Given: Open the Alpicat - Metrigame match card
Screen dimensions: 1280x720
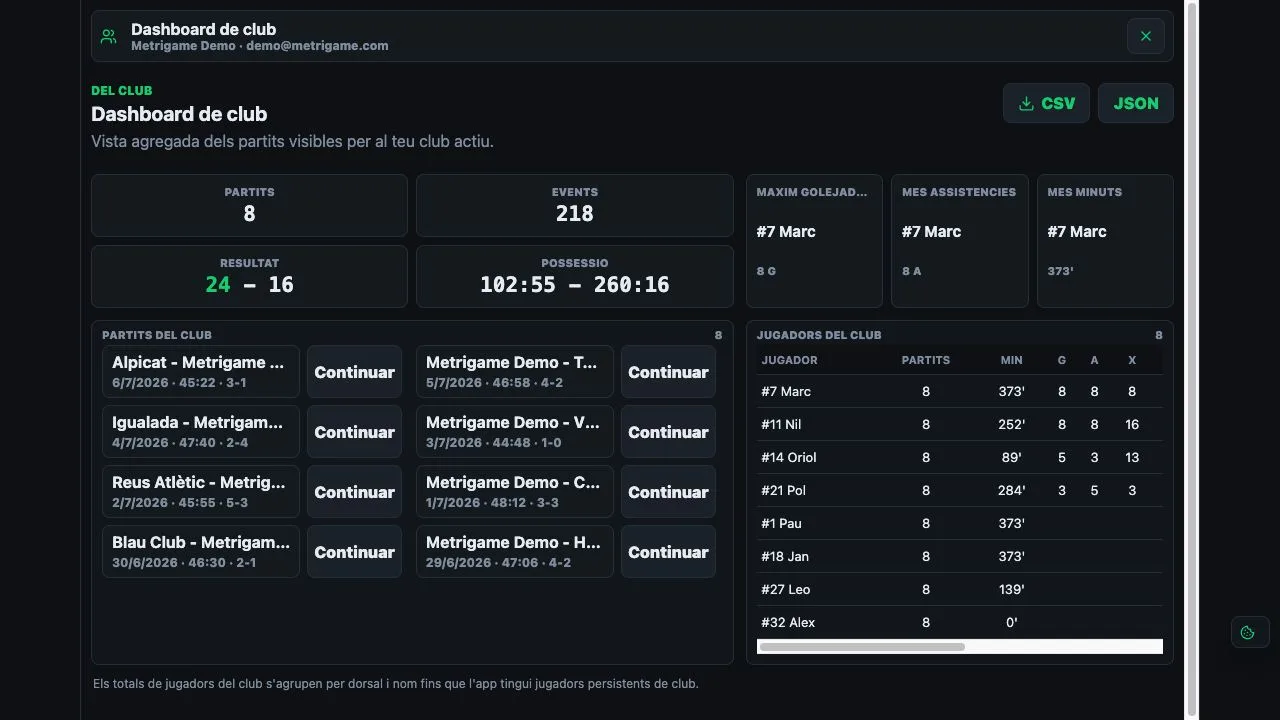Looking at the screenshot, I should (201, 372).
